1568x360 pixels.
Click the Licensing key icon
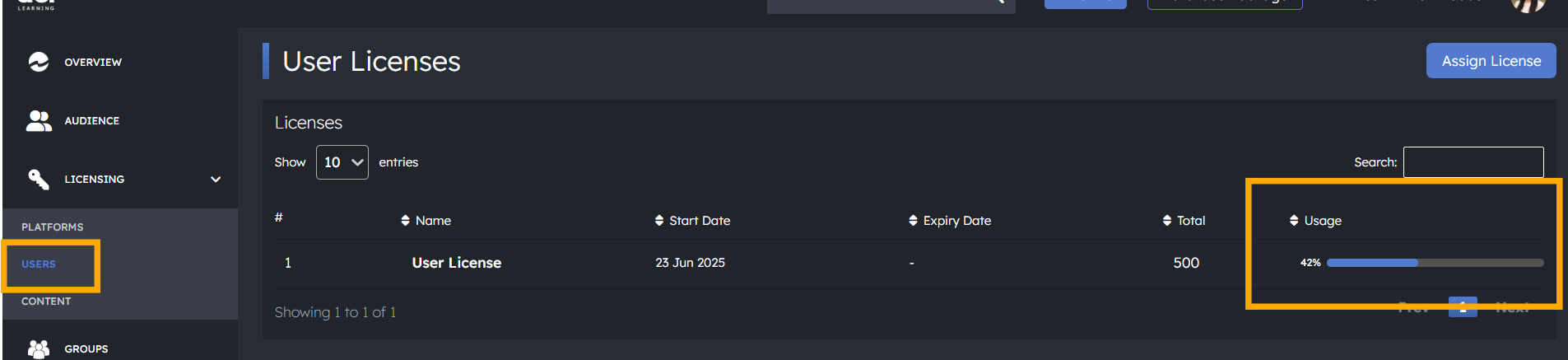point(39,179)
